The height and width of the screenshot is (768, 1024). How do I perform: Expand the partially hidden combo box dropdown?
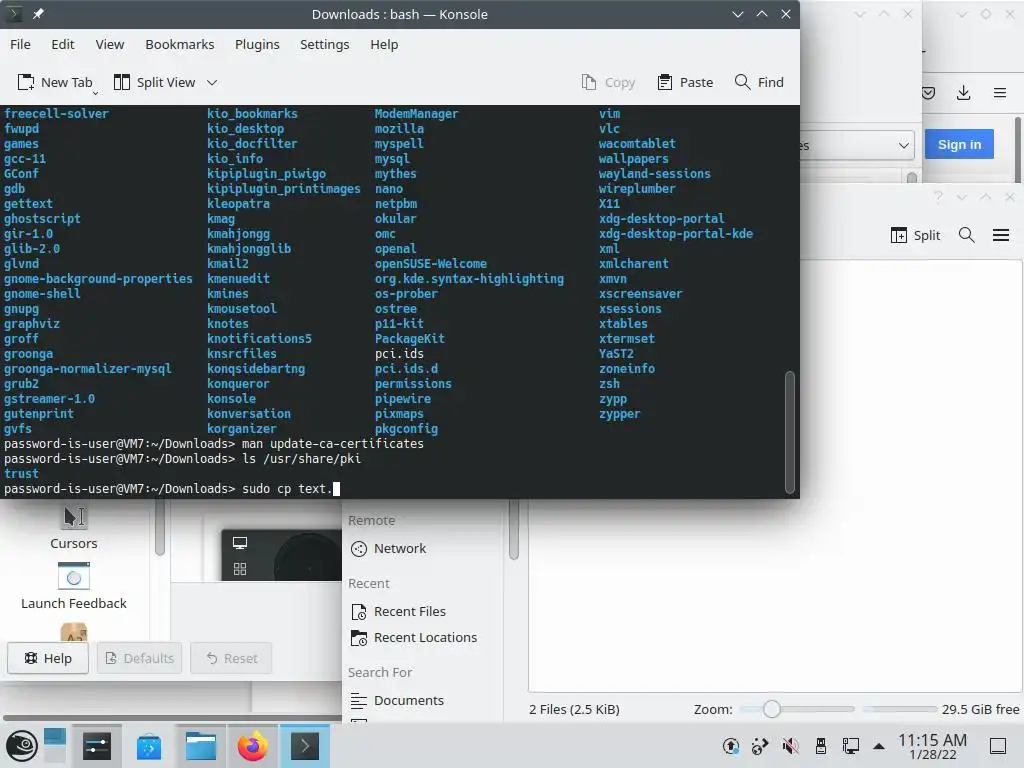tap(903, 145)
